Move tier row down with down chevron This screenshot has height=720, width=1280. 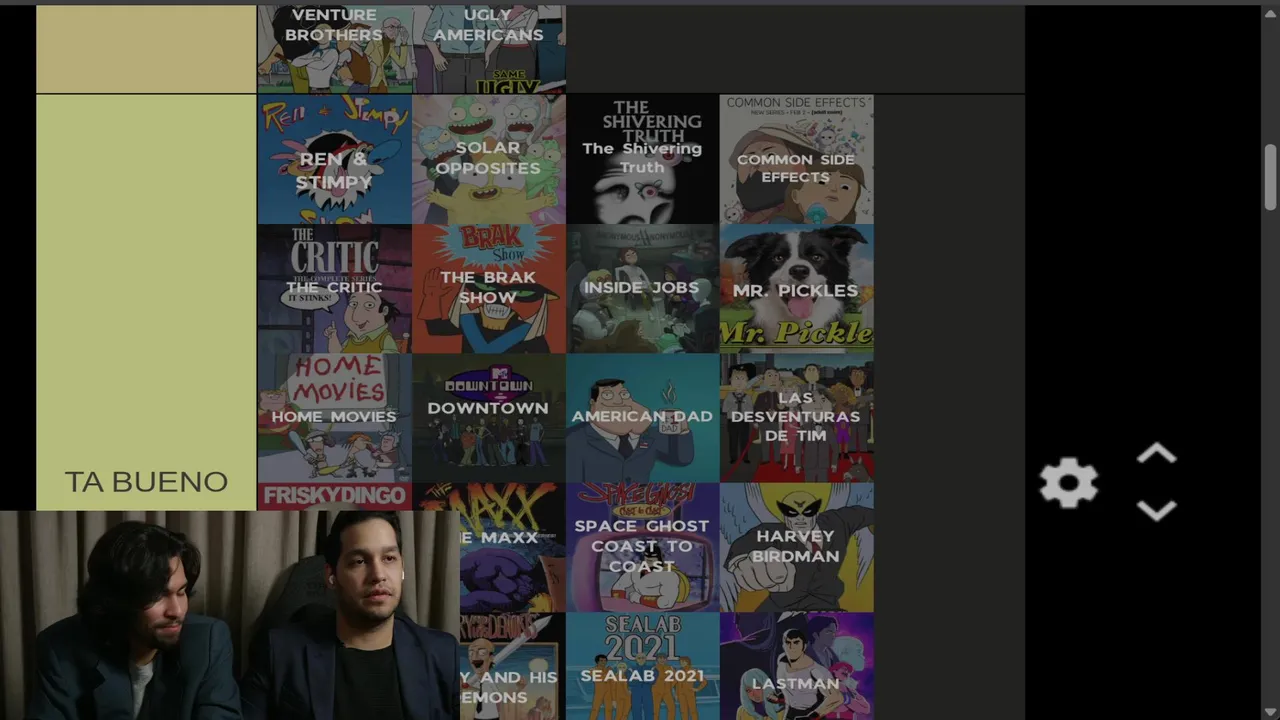pyautogui.click(x=1156, y=511)
